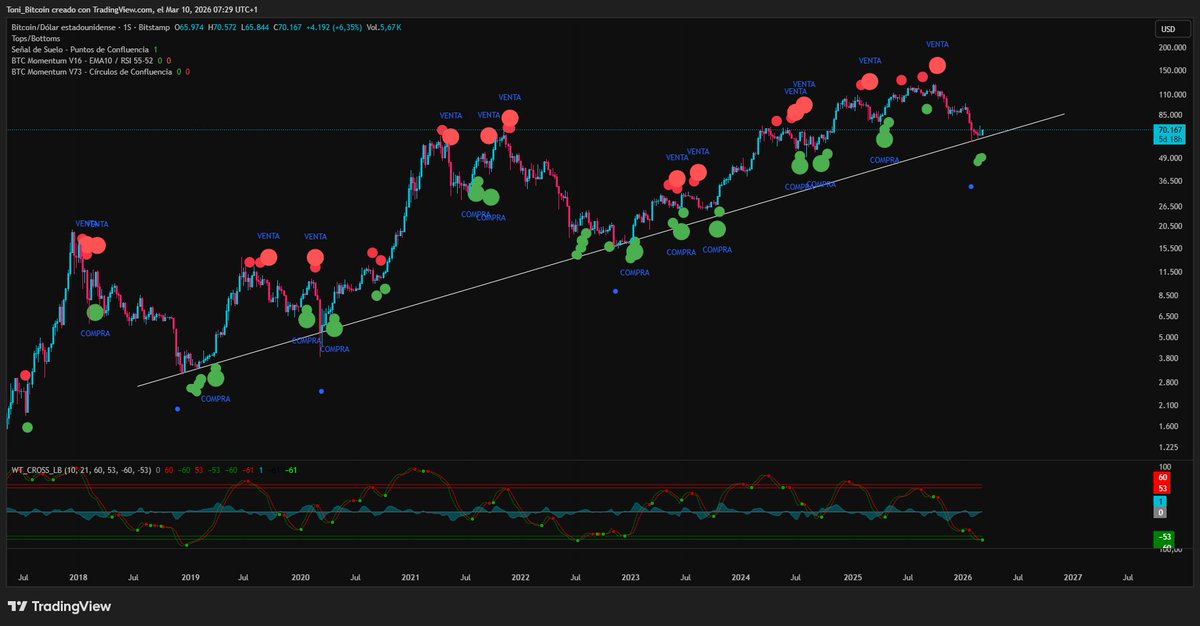Click the 5.000 price axis label
This screenshot has height=626, width=1200.
click(1166, 337)
